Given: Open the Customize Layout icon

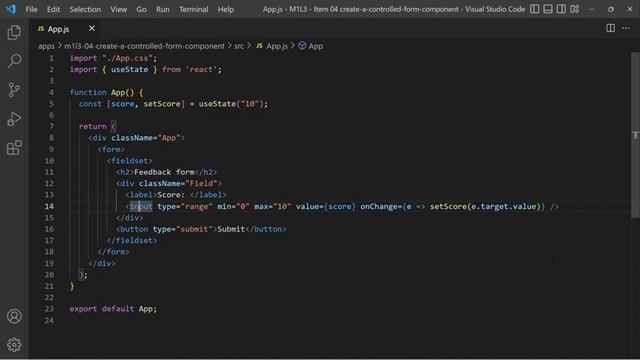Looking at the screenshot, I should tap(575, 9).
